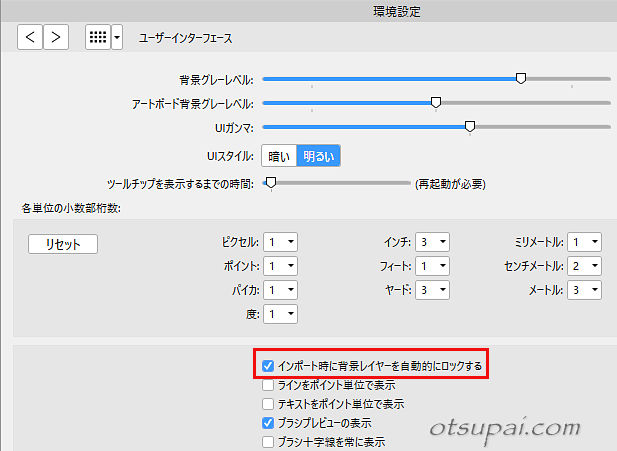The width and height of the screenshot is (617, 451).
Task: Click the ツールチップ delay slider handle
Action: (x=270, y=184)
